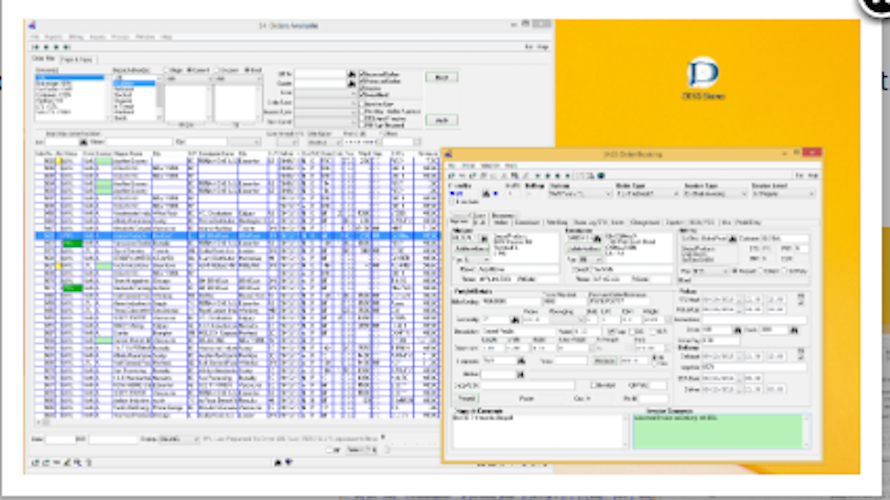Screen dimensions: 890x500
Task: Click upper green-outlined button beside filter checkboxes
Action: pos(442,77)
